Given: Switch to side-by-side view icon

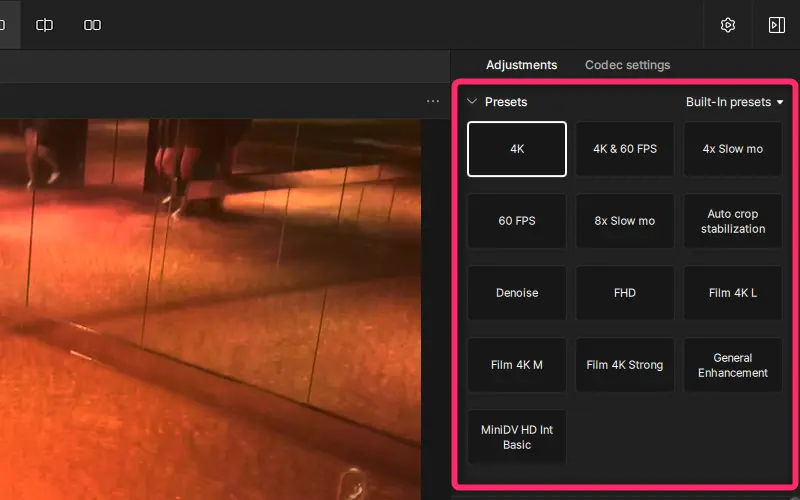Looking at the screenshot, I should (92, 25).
